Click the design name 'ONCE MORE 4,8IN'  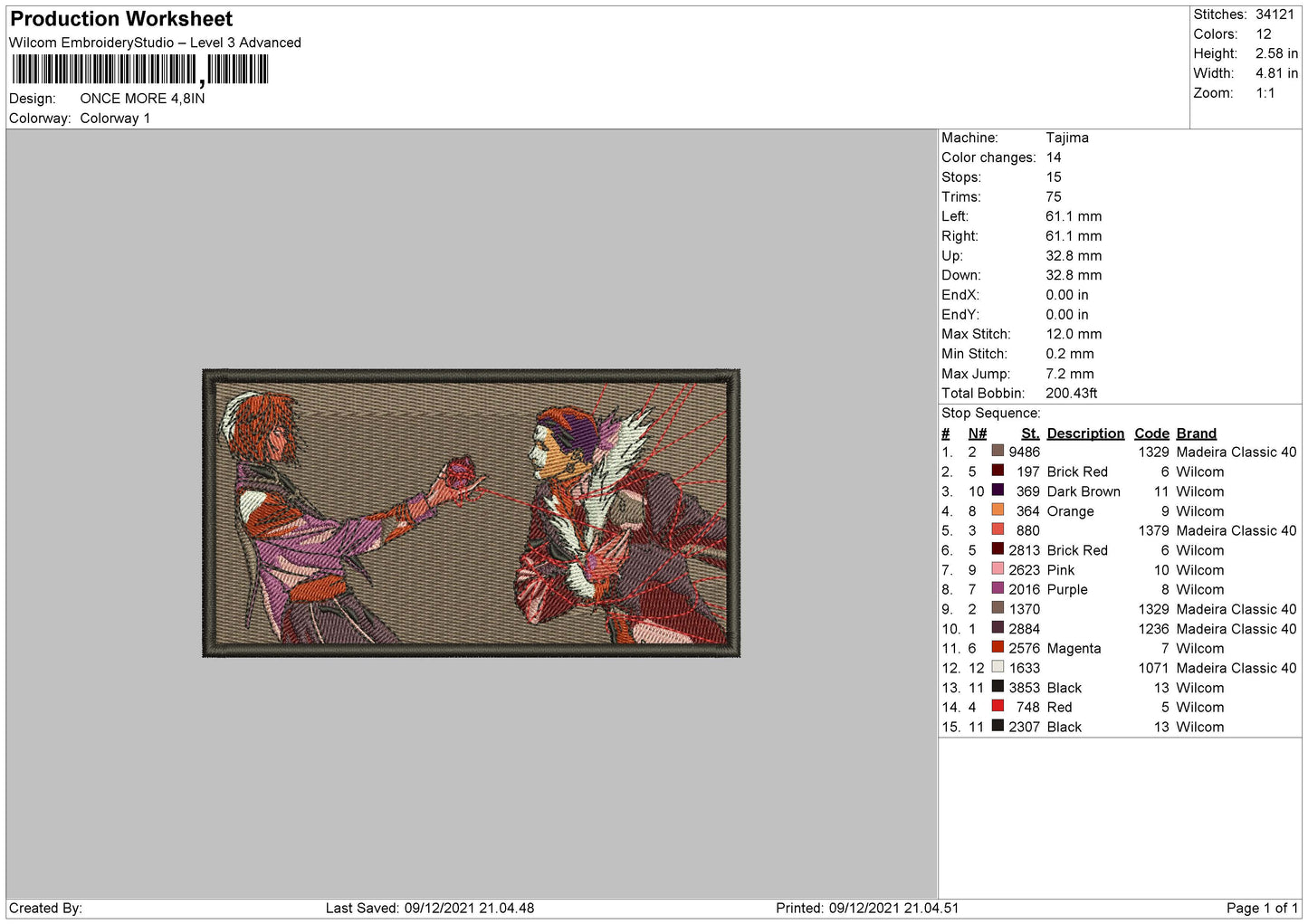coord(142,99)
